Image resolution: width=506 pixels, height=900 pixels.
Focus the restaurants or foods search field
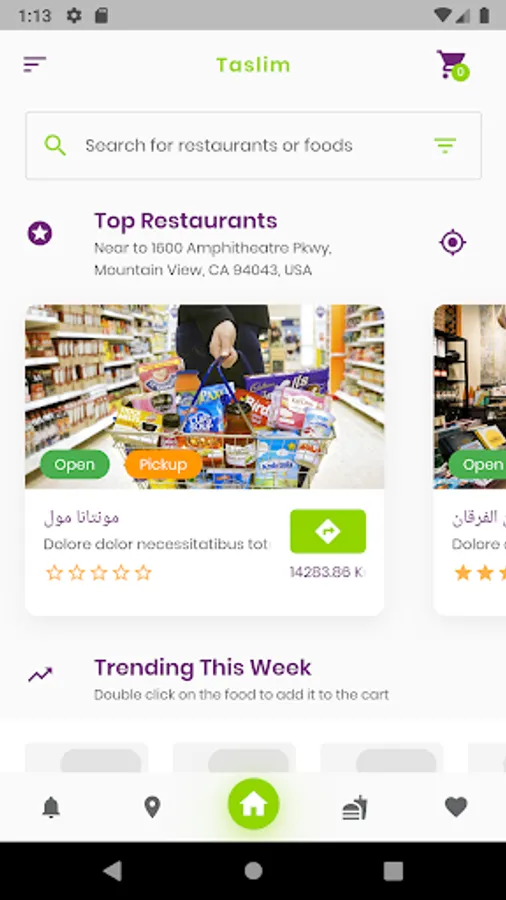click(254, 146)
